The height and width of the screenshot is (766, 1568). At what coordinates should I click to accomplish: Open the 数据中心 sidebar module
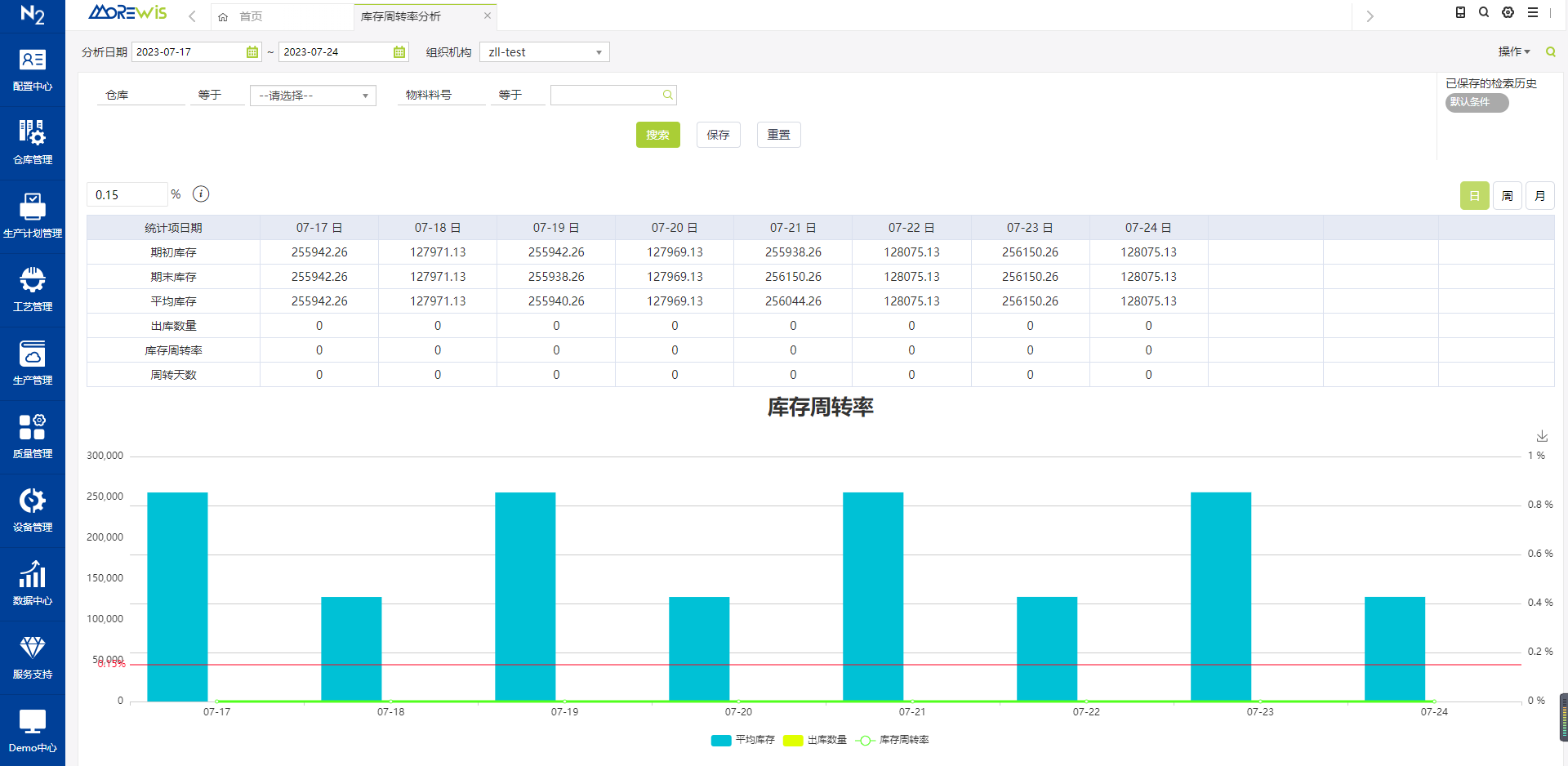[x=33, y=583]
